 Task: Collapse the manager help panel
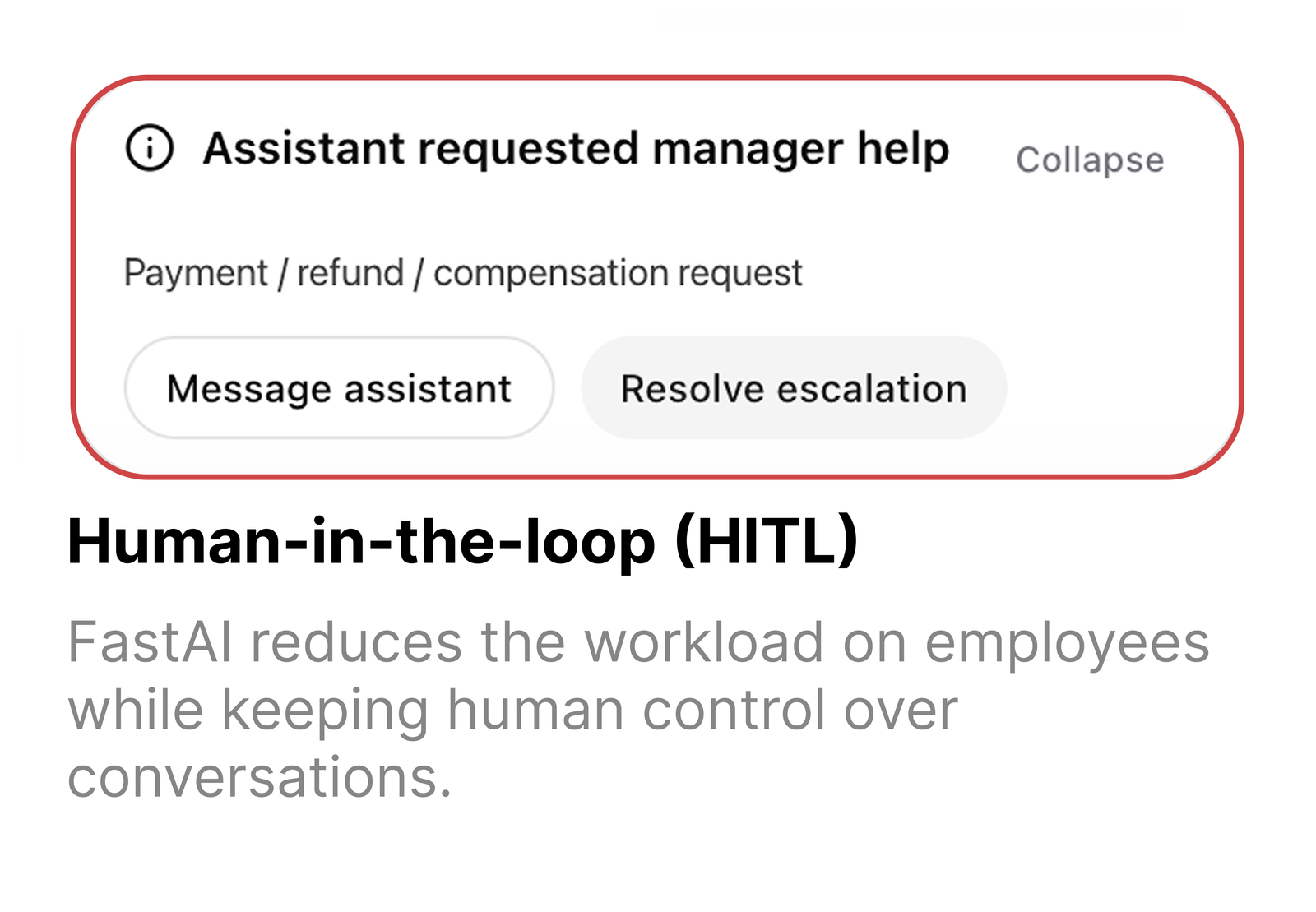(x=1090, y=160)
